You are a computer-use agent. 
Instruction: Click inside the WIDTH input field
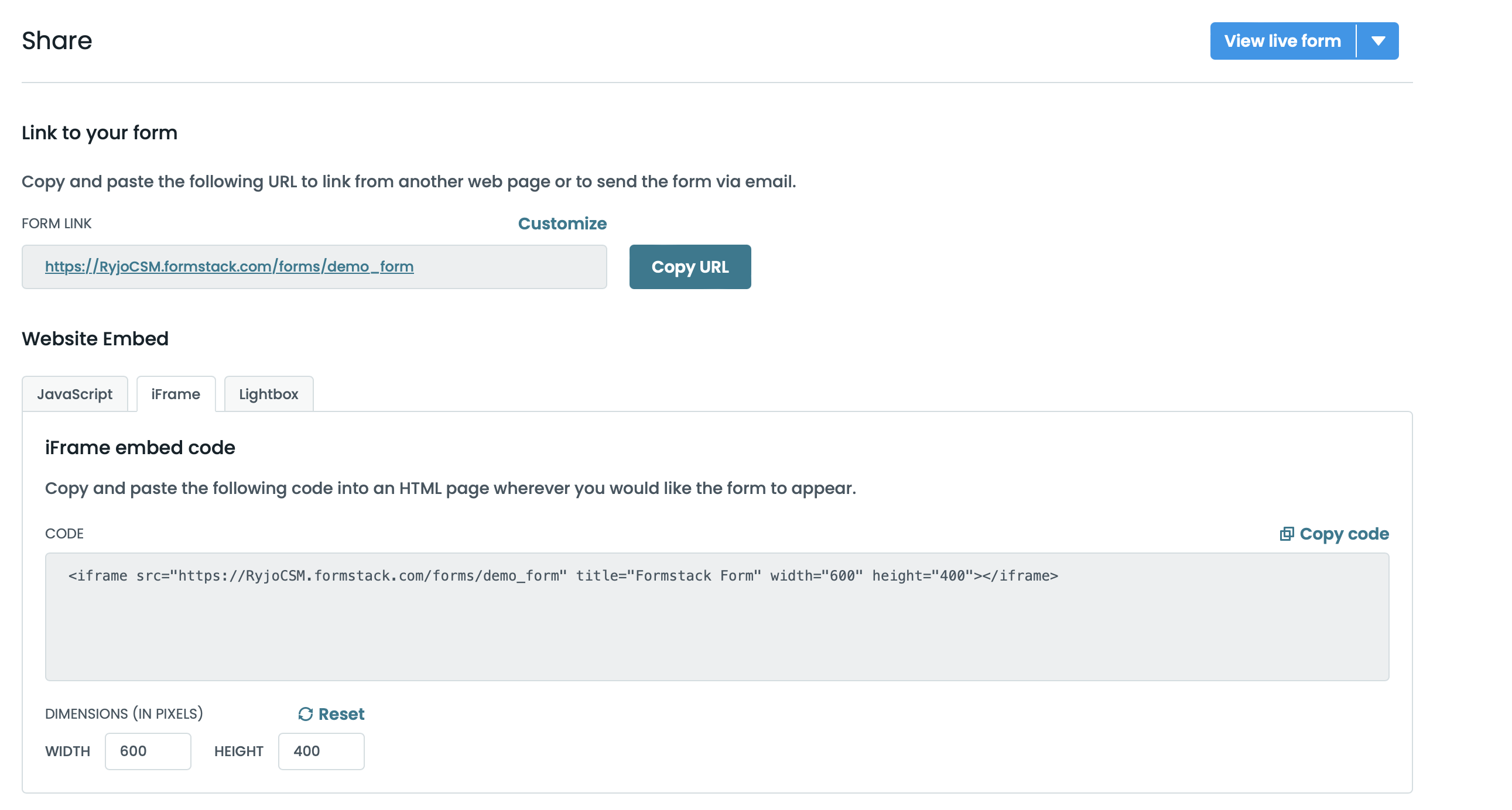[x=148, y=751]
